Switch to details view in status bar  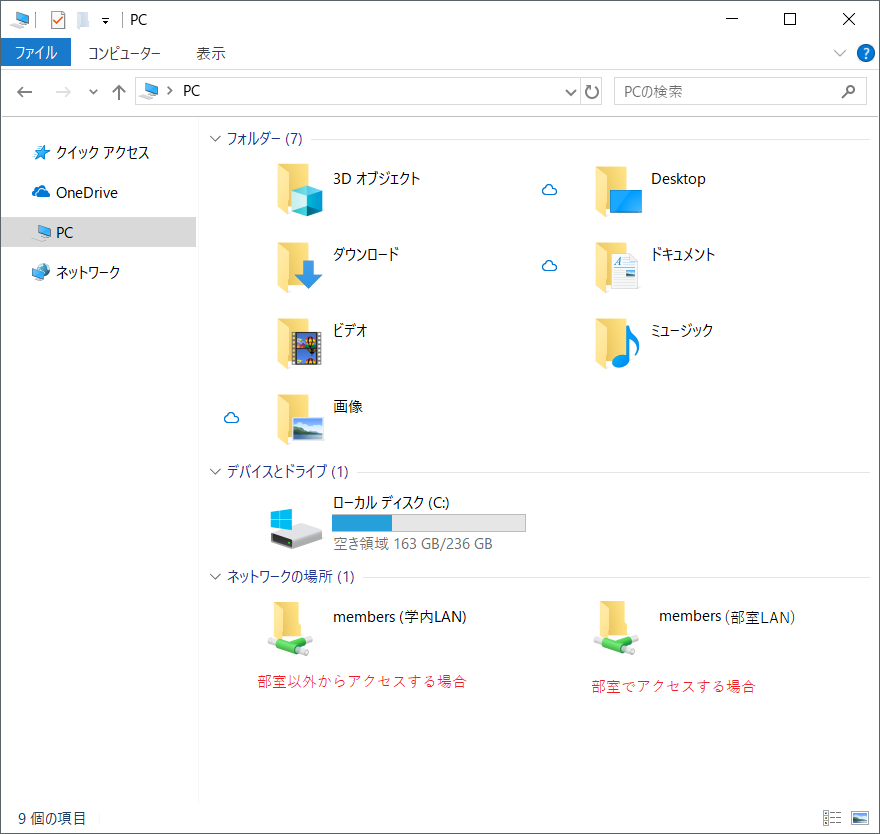coord(832,818)
